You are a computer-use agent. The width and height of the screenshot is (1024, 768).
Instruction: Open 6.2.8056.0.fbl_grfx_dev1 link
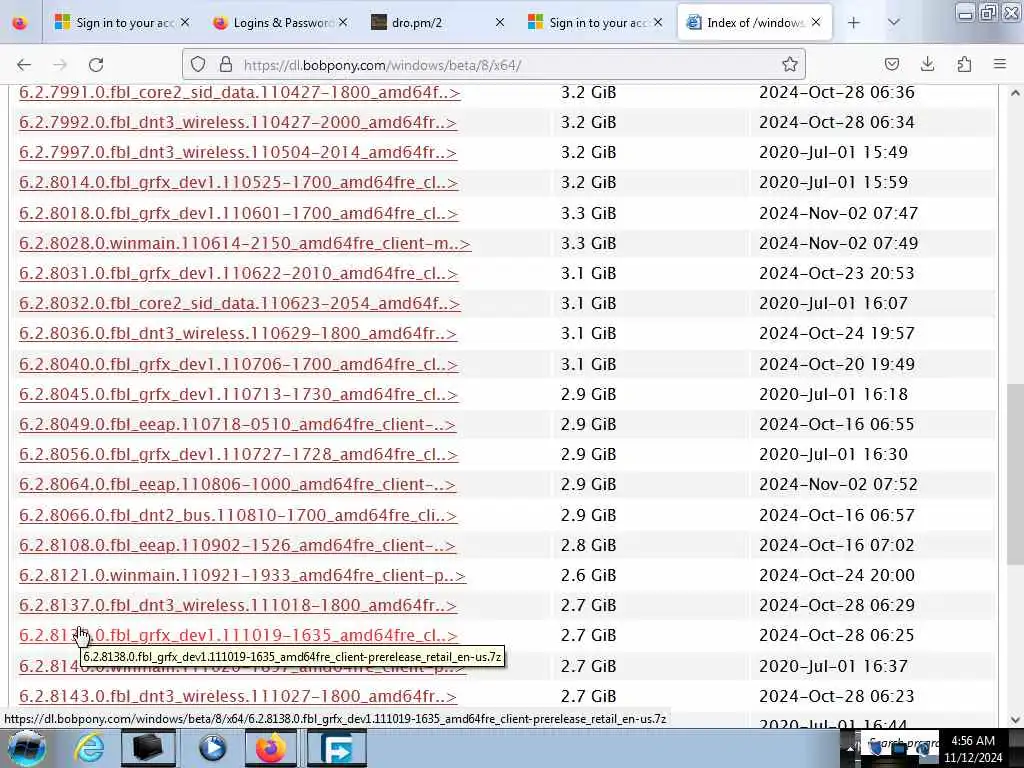point(238,454)
